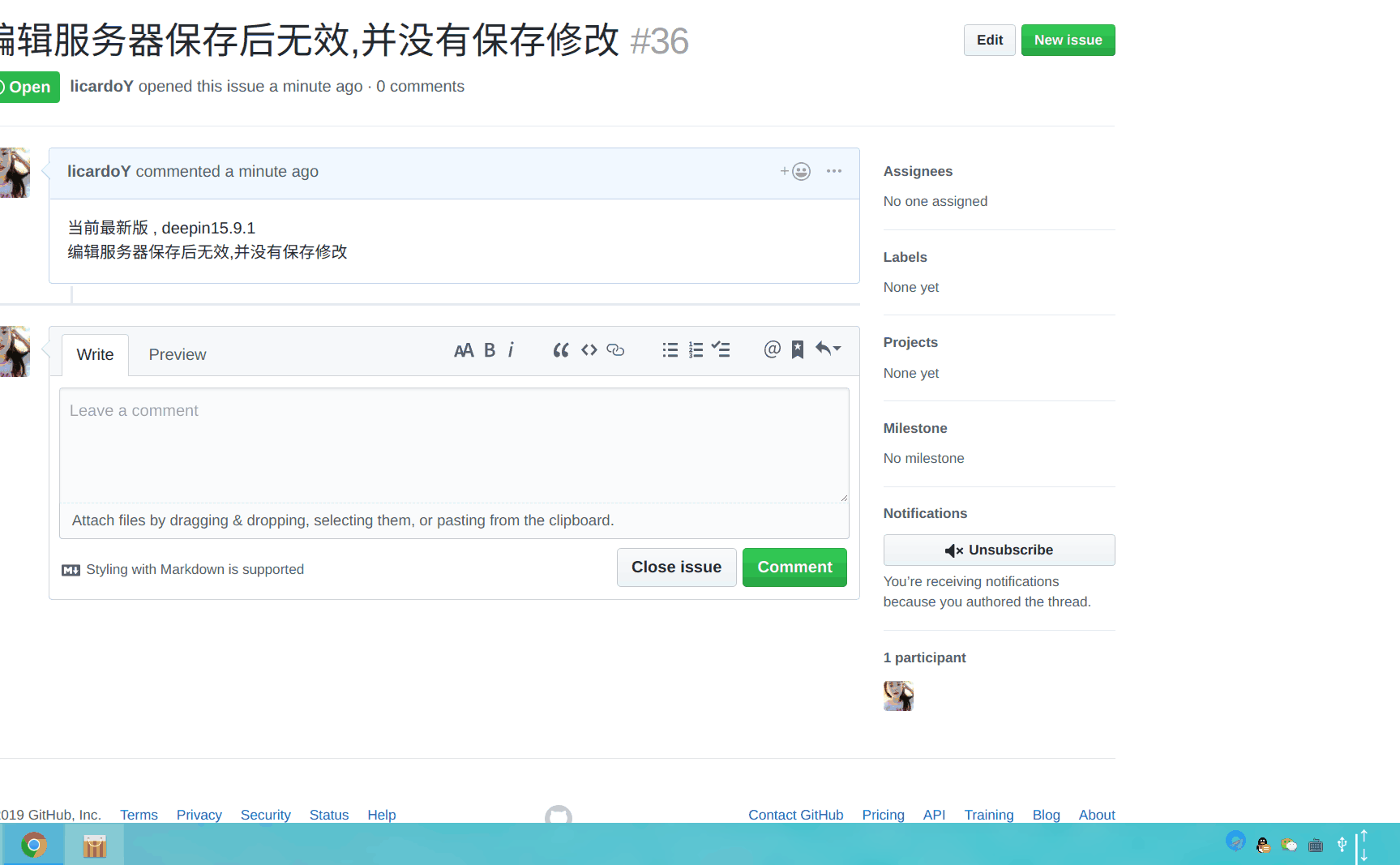Open saved replies using the bookmark icon
1400x865 pixels.
797,349
